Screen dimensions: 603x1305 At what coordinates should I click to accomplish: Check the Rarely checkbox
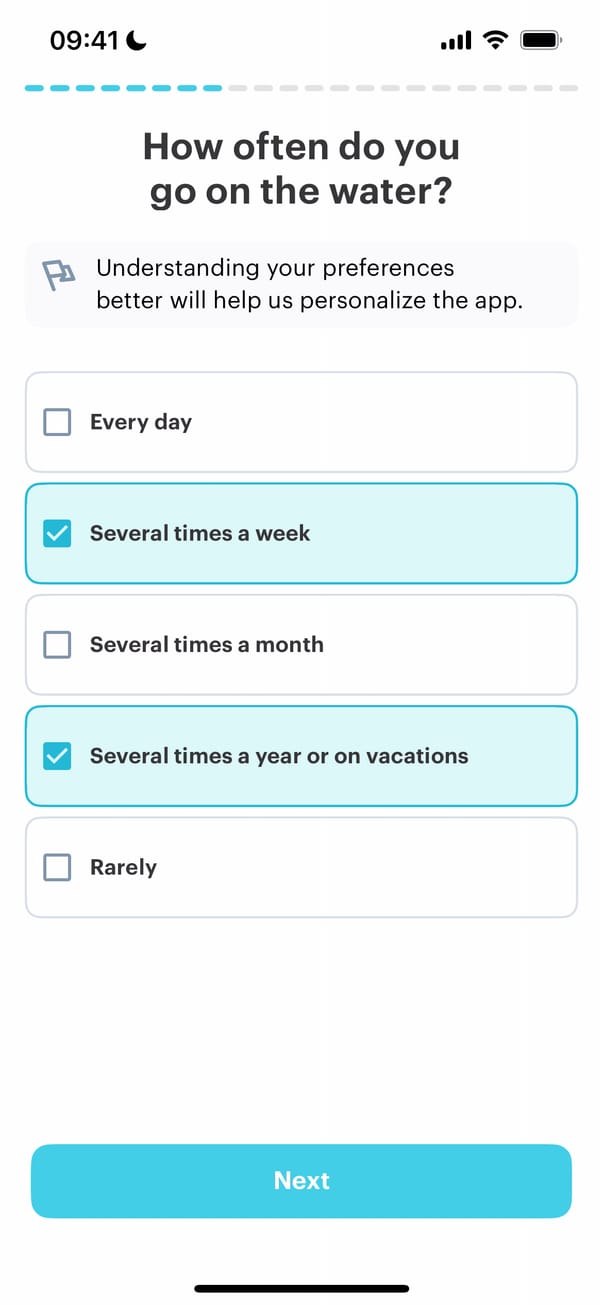[x=58, y=867]
